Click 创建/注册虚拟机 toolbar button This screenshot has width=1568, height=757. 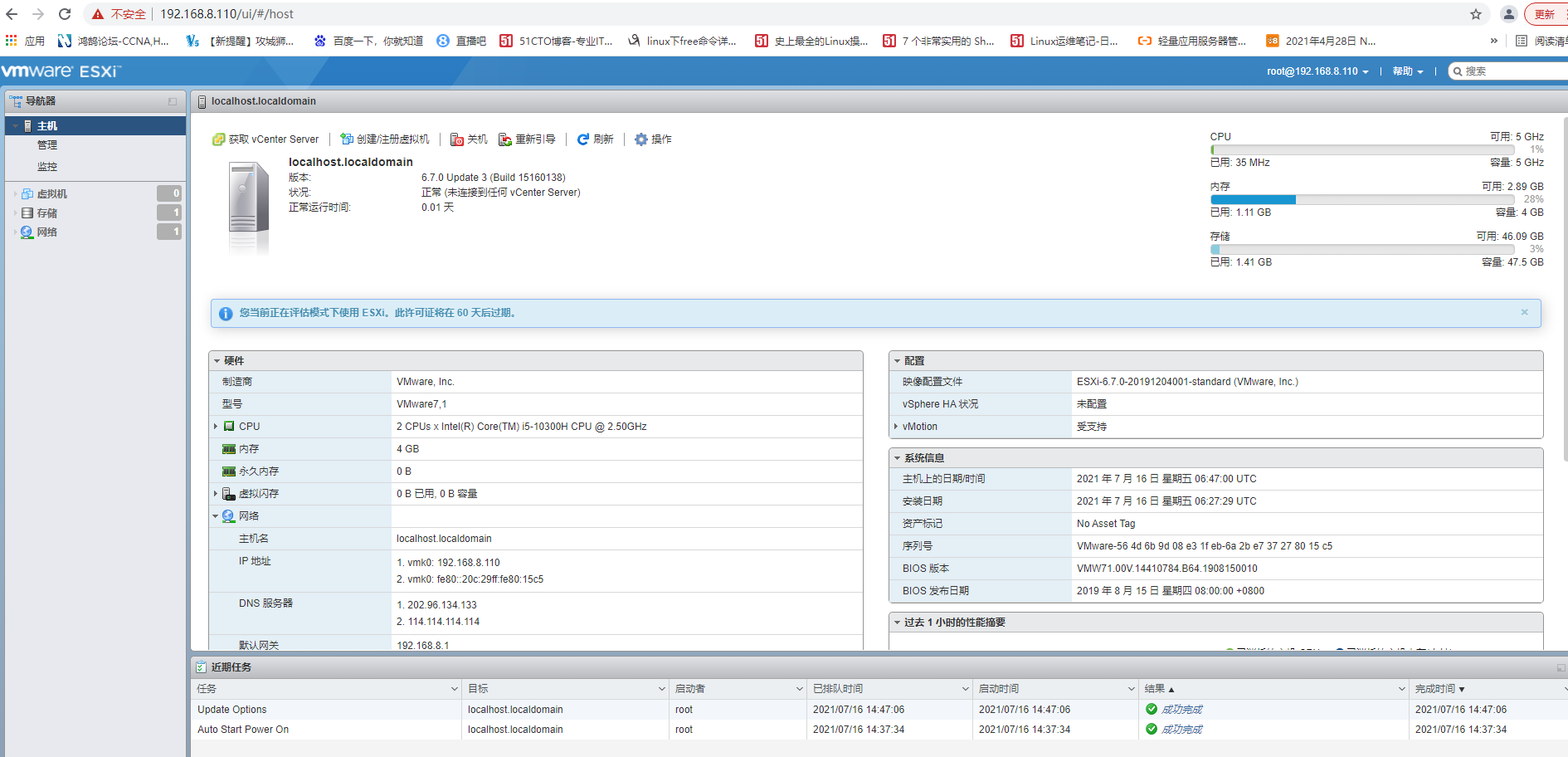coord(385,139)
